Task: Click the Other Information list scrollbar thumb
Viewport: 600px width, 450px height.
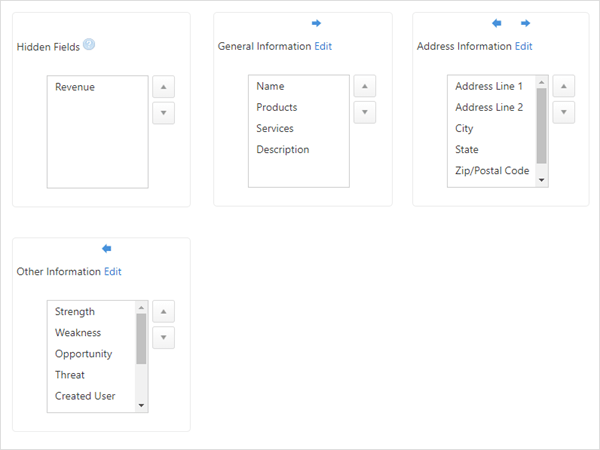Action: (x=141, y=339)
